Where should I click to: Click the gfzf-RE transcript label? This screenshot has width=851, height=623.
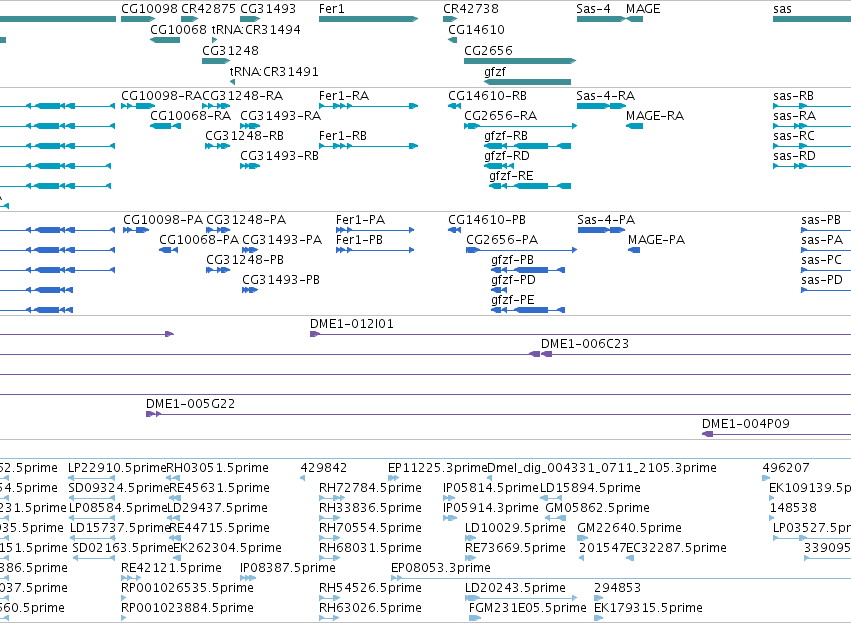(511, 176)
